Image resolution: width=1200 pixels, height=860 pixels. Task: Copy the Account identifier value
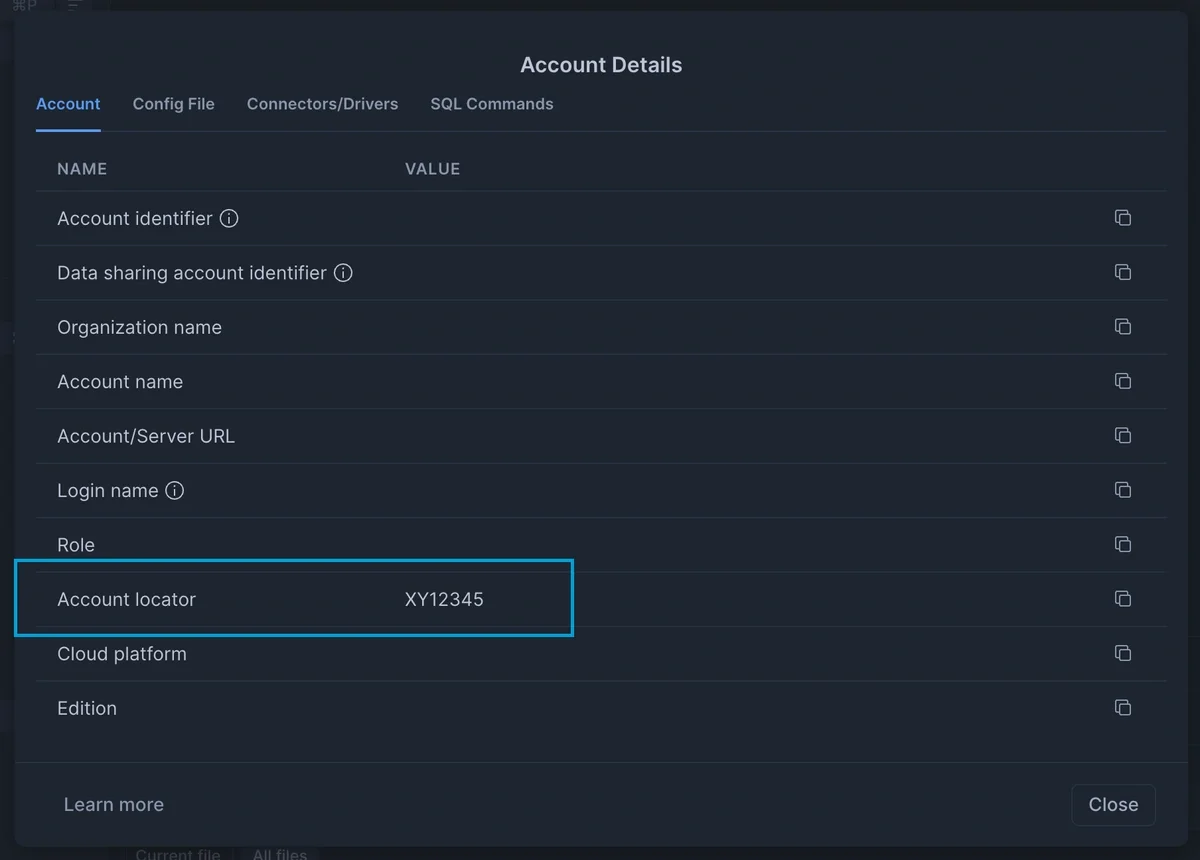point(1123,218)
